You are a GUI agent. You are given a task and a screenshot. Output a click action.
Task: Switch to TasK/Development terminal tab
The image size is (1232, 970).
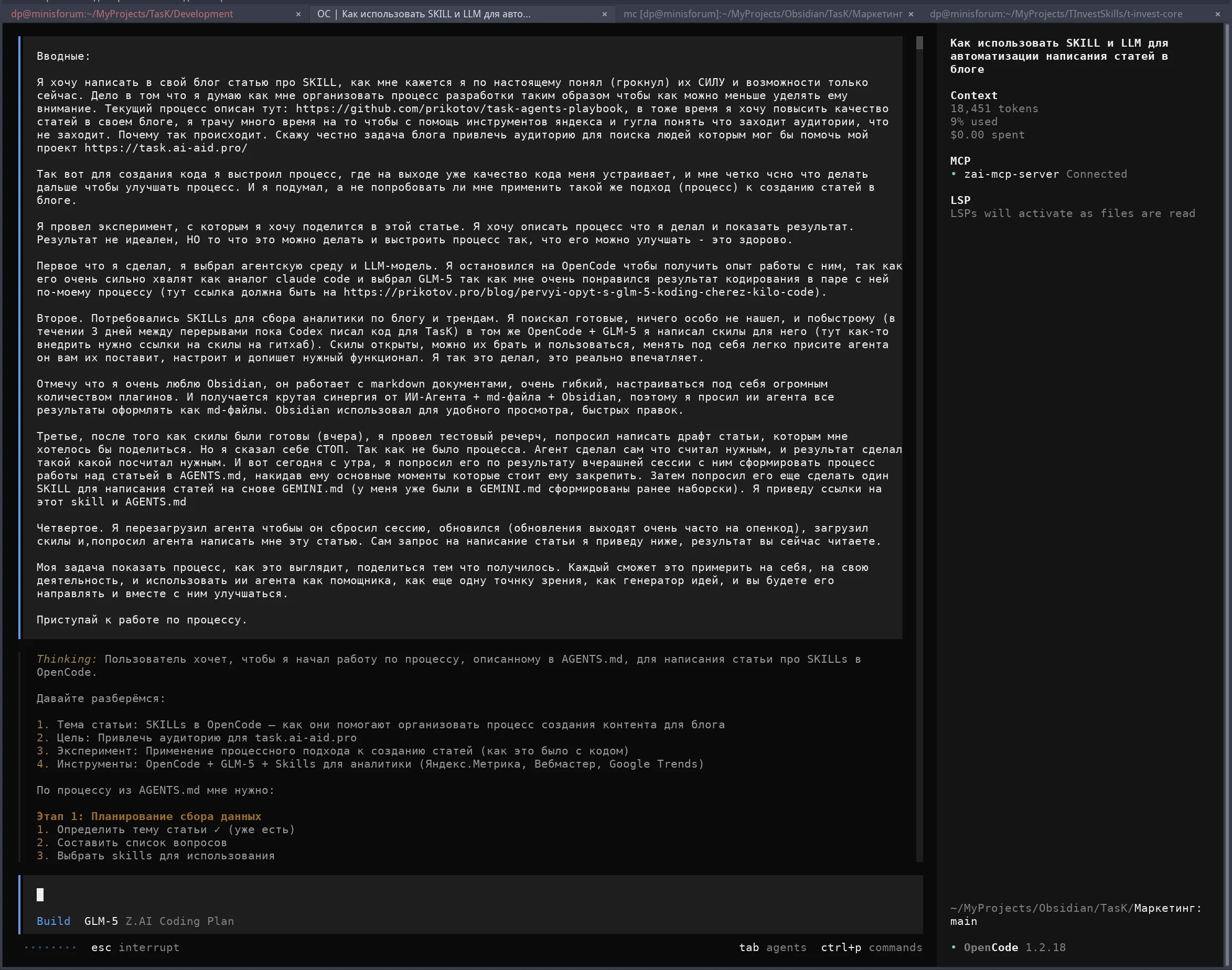pyautogui.click(x=122, y=14)
